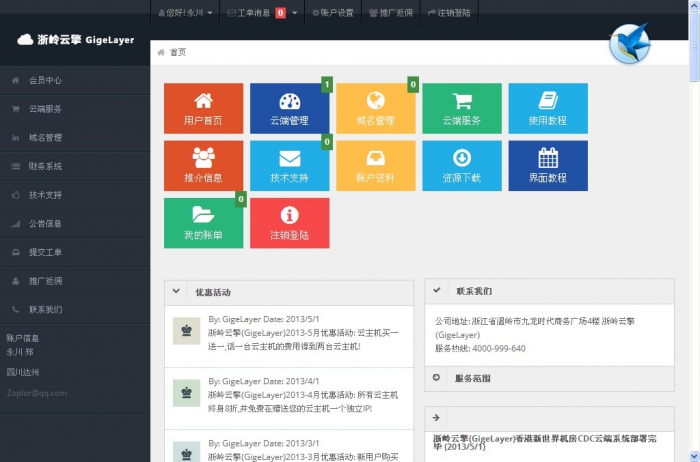This screenshot has height=462, width=700.
Task: Open the 界面教程 calendar tile
Action: 548,166
